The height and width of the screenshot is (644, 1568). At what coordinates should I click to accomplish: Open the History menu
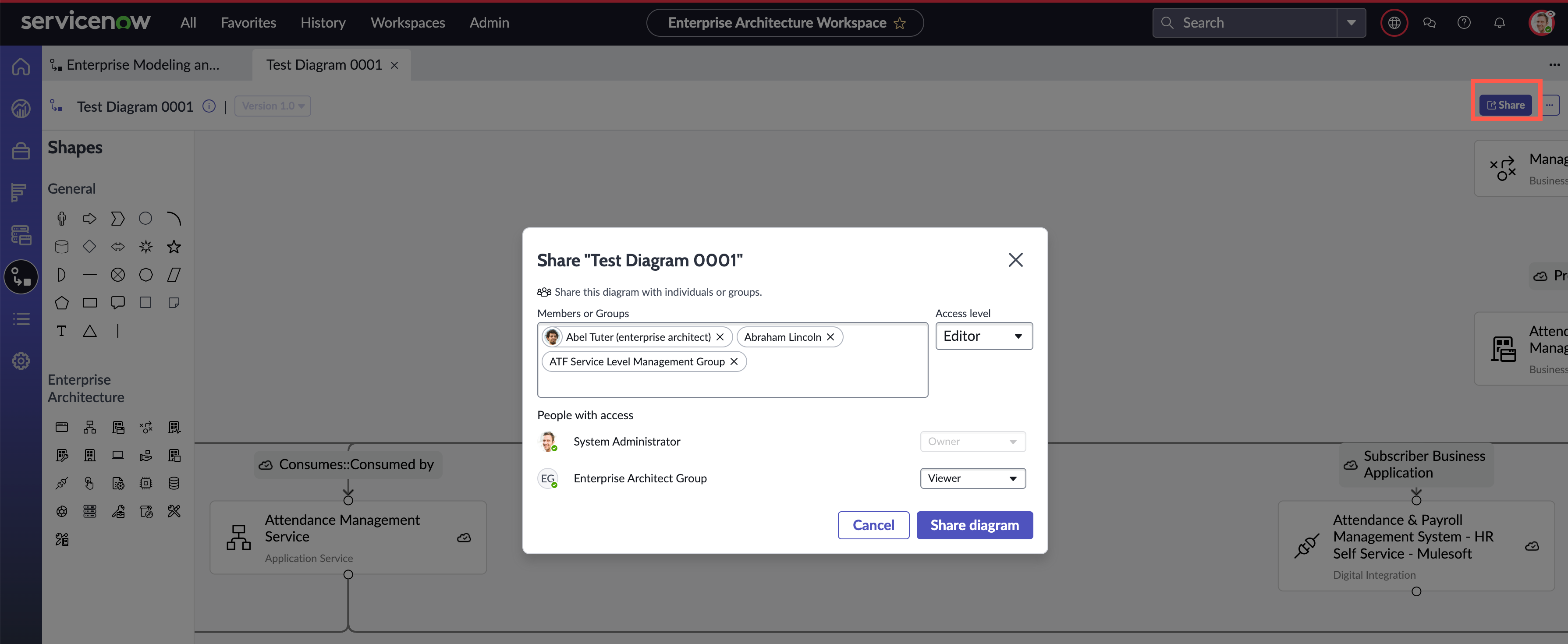pos(323,23)
